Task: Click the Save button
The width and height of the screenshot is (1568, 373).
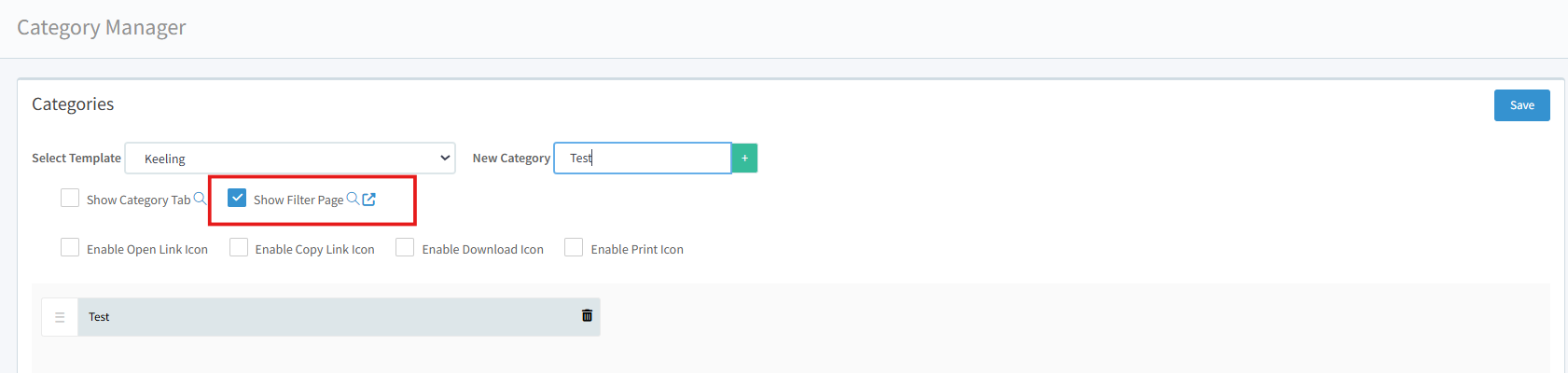Action: [x=1521, y=105]
